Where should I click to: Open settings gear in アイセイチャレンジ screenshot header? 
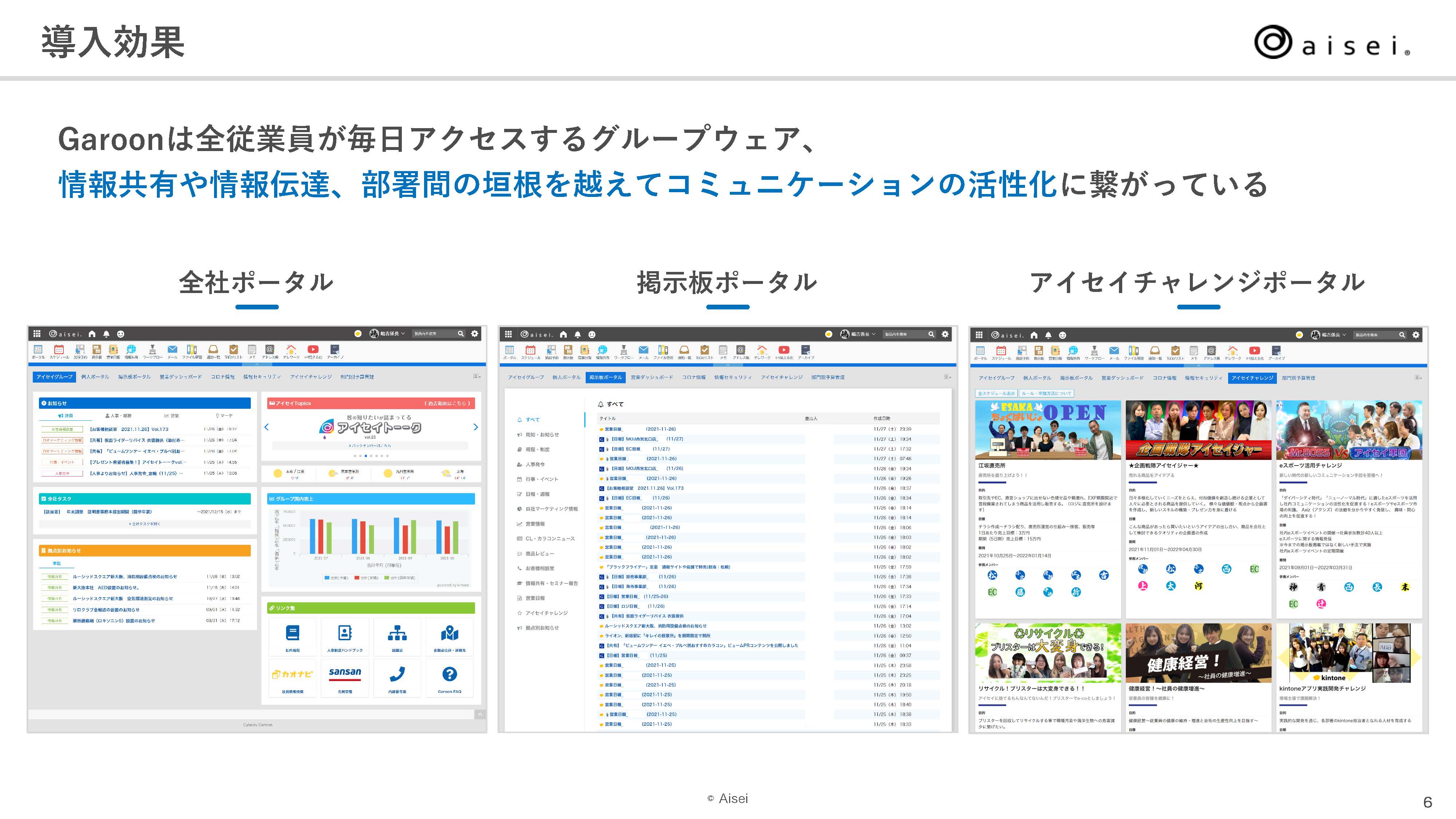tap(1415, 335)
